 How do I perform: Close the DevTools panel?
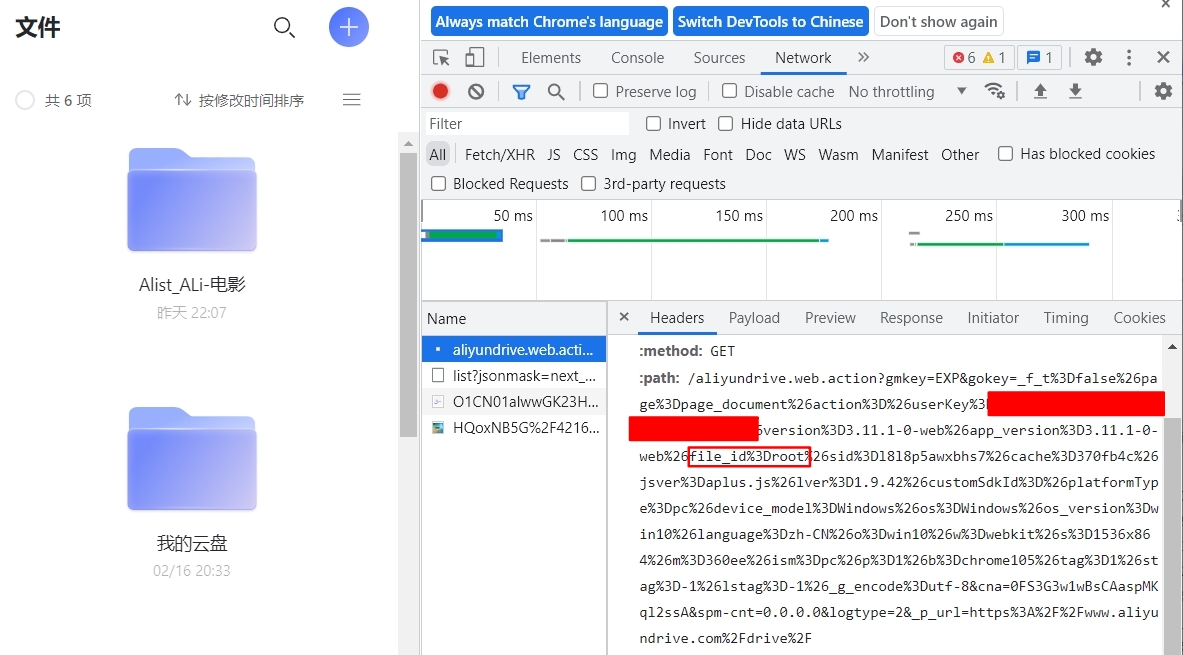1163,57
